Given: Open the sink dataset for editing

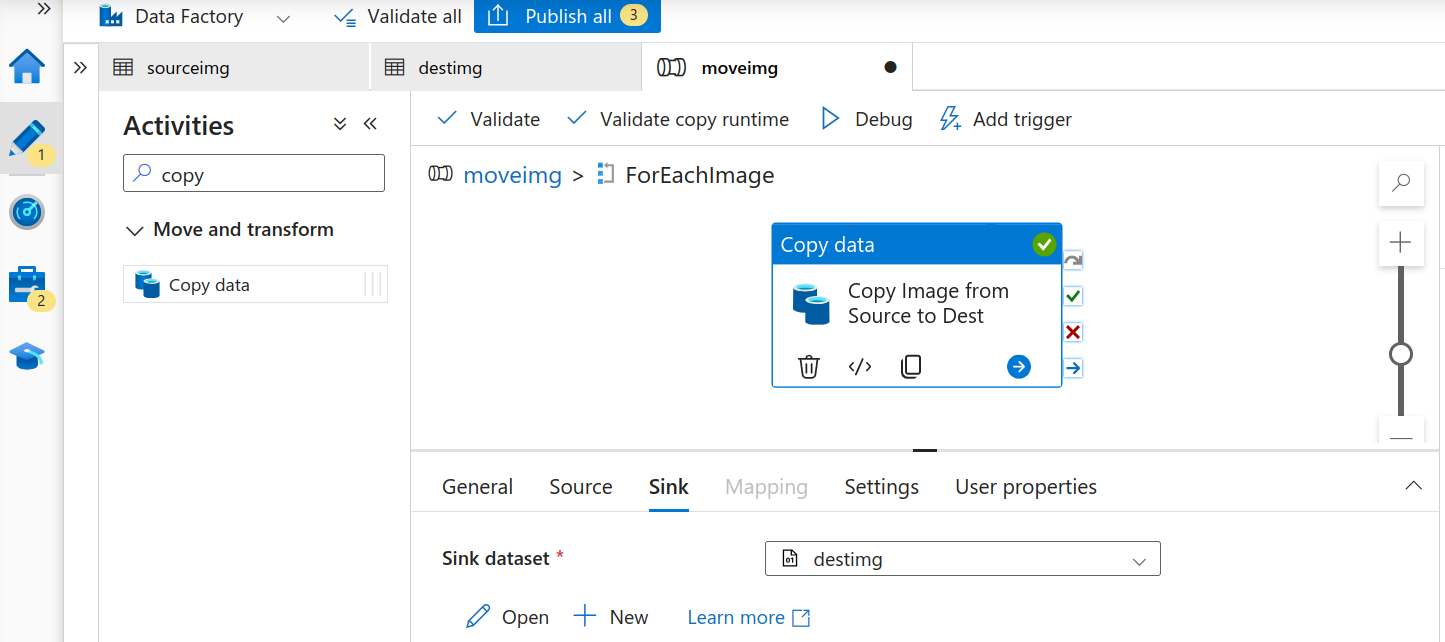Looking at the screenshot, I should (x=508, y=617).
